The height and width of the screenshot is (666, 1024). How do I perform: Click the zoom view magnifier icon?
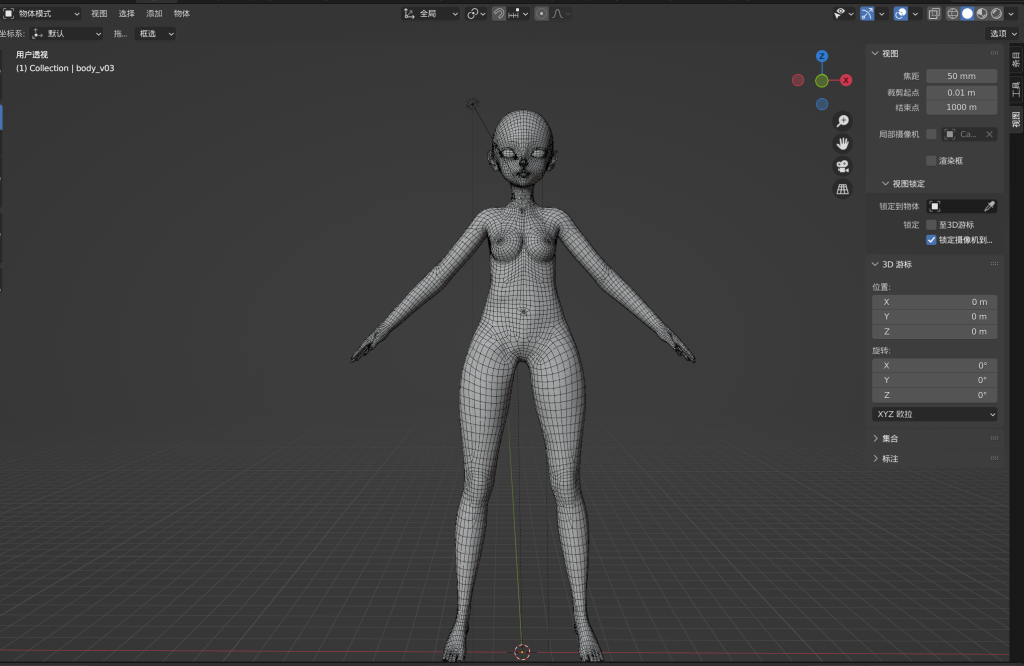[842, 121]
